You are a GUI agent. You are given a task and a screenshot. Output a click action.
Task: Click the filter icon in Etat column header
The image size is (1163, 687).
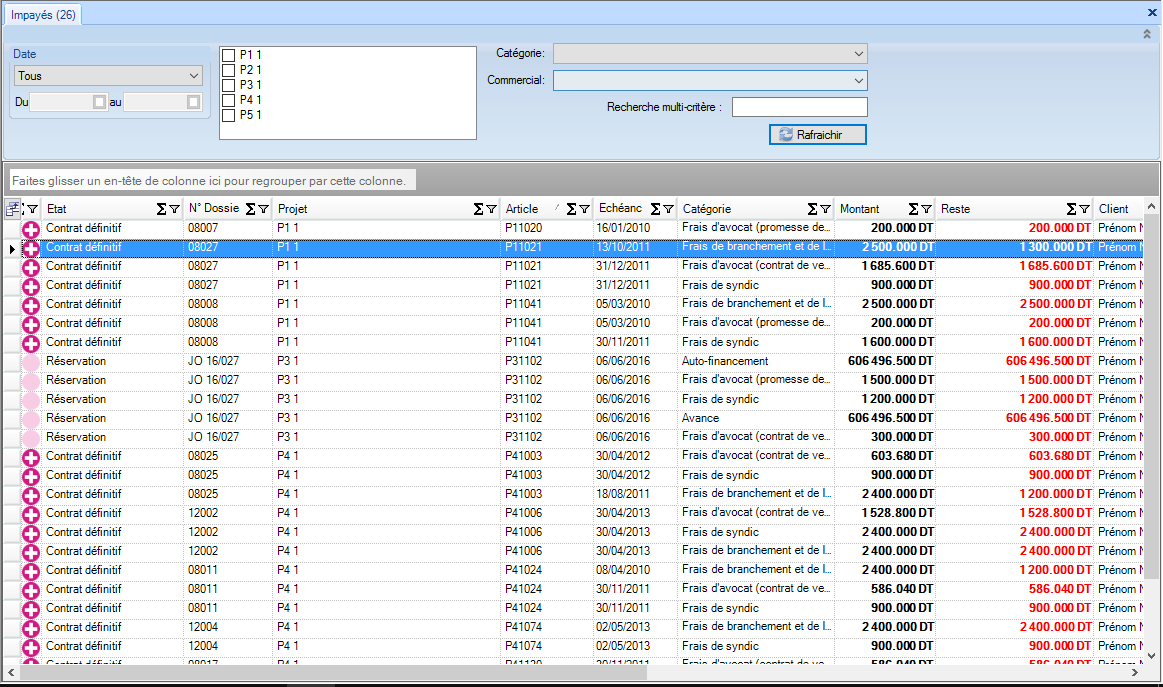tap(175, 209)
